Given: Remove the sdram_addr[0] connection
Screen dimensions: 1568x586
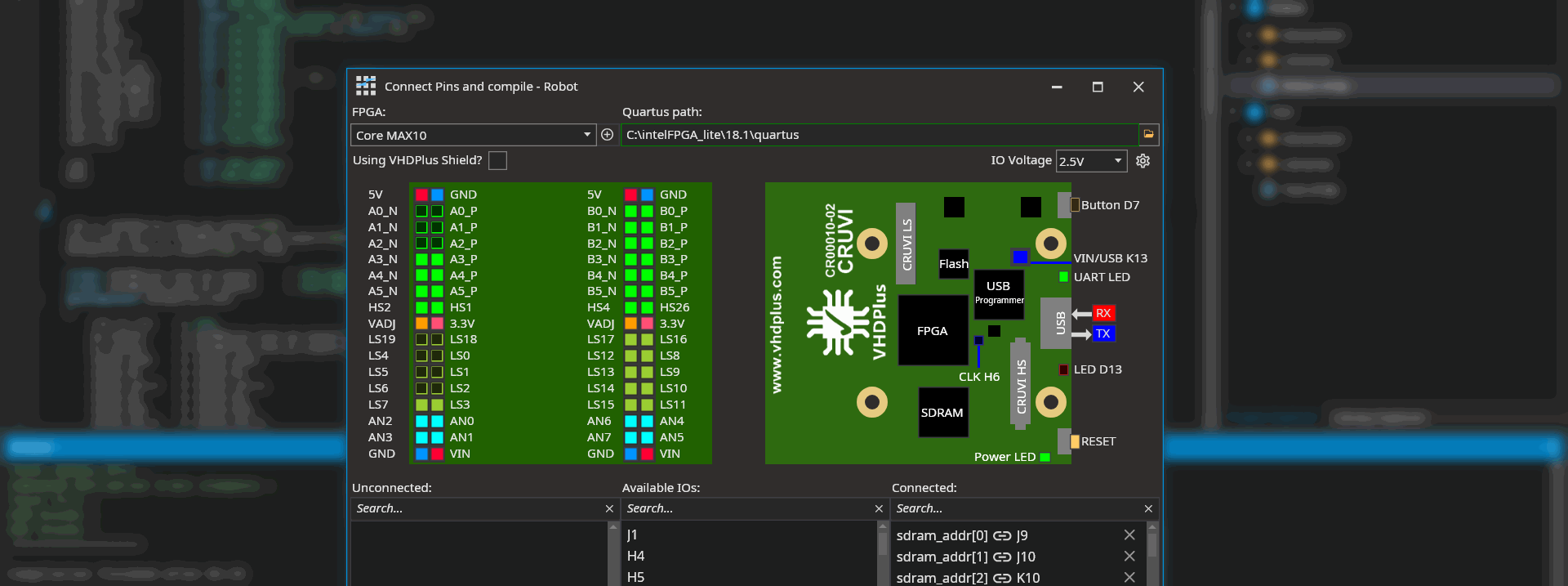Looking at the screenshot, I should click(x=1129, y=535).
